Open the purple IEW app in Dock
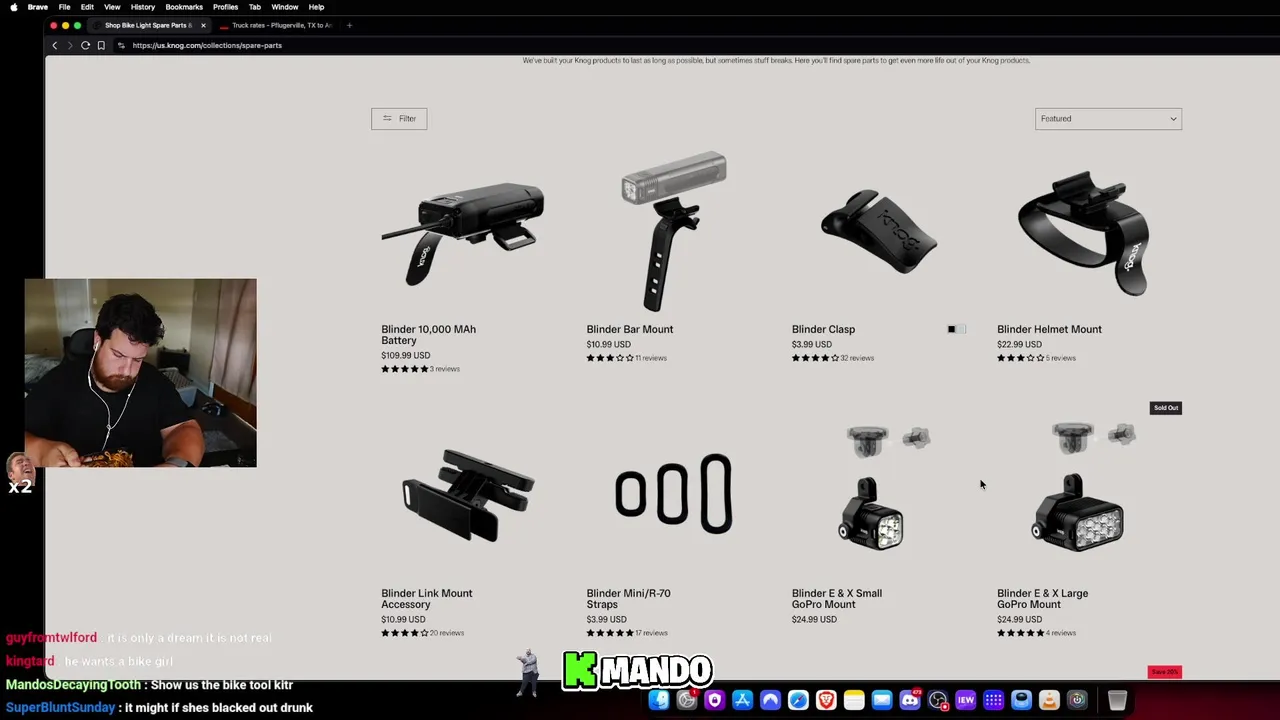This screenshot has width=1280, height=720. (966, 700)
